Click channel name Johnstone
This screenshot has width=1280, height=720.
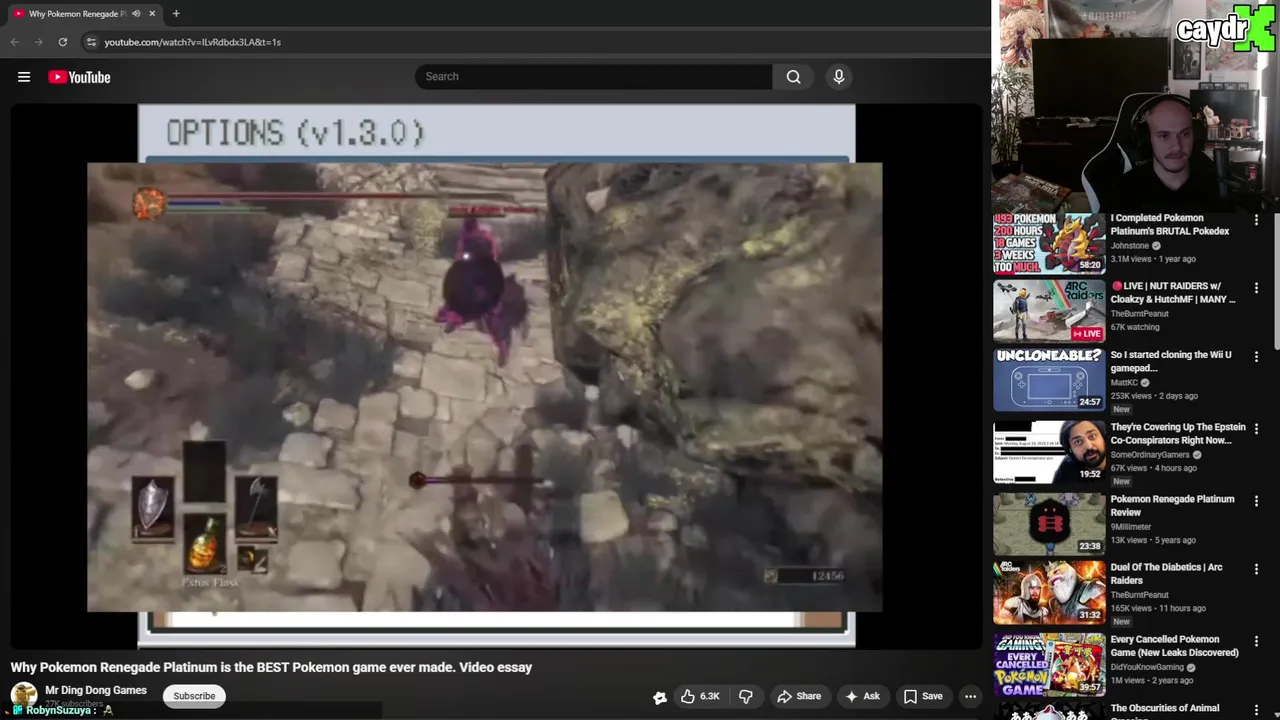coord(1130,245)
